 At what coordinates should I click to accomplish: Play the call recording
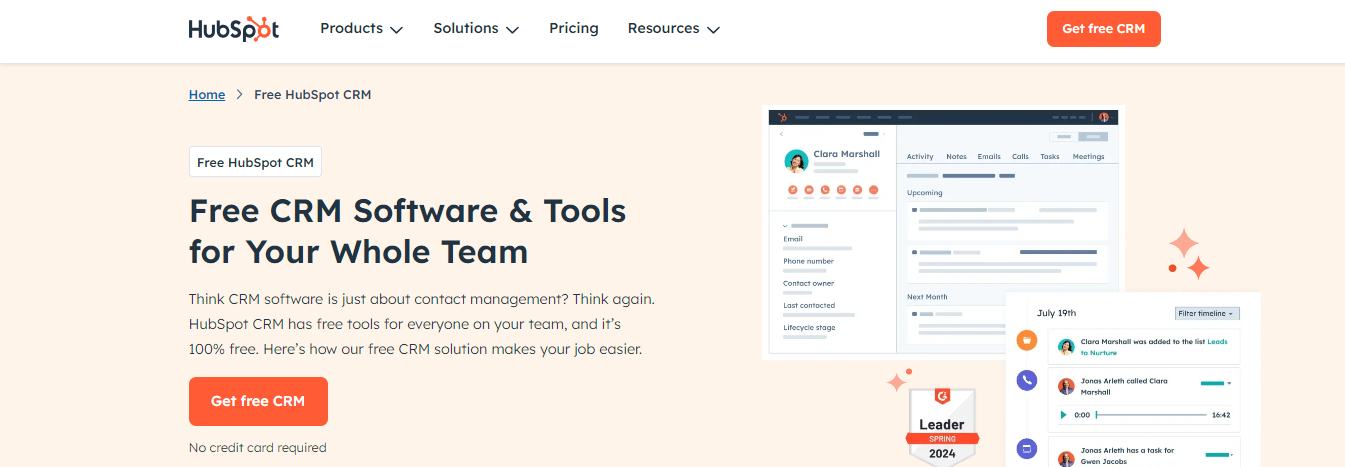pos(1063,414)
